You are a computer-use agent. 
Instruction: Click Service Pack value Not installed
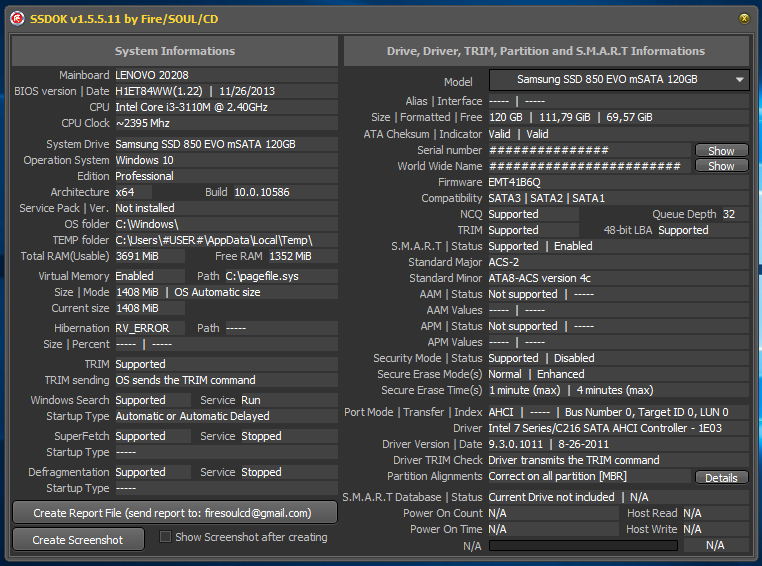(145, 208)
